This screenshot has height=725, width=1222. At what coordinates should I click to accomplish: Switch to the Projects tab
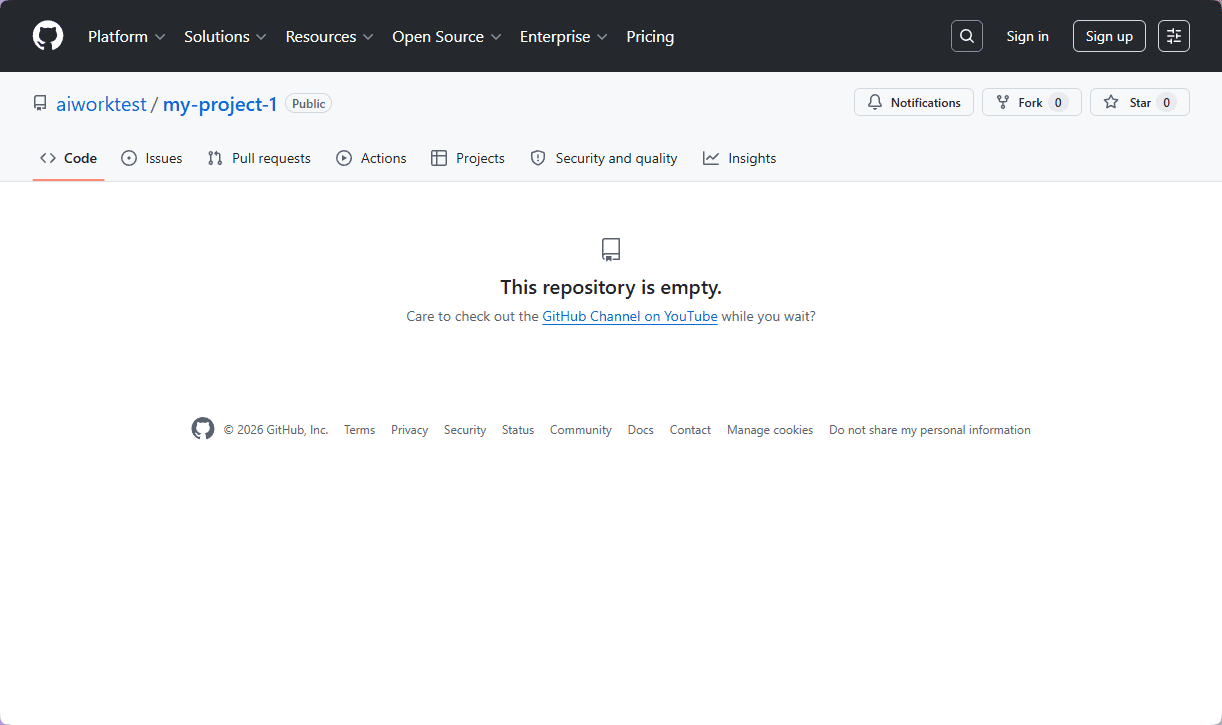pyautogui.click(x=468, y=158)
